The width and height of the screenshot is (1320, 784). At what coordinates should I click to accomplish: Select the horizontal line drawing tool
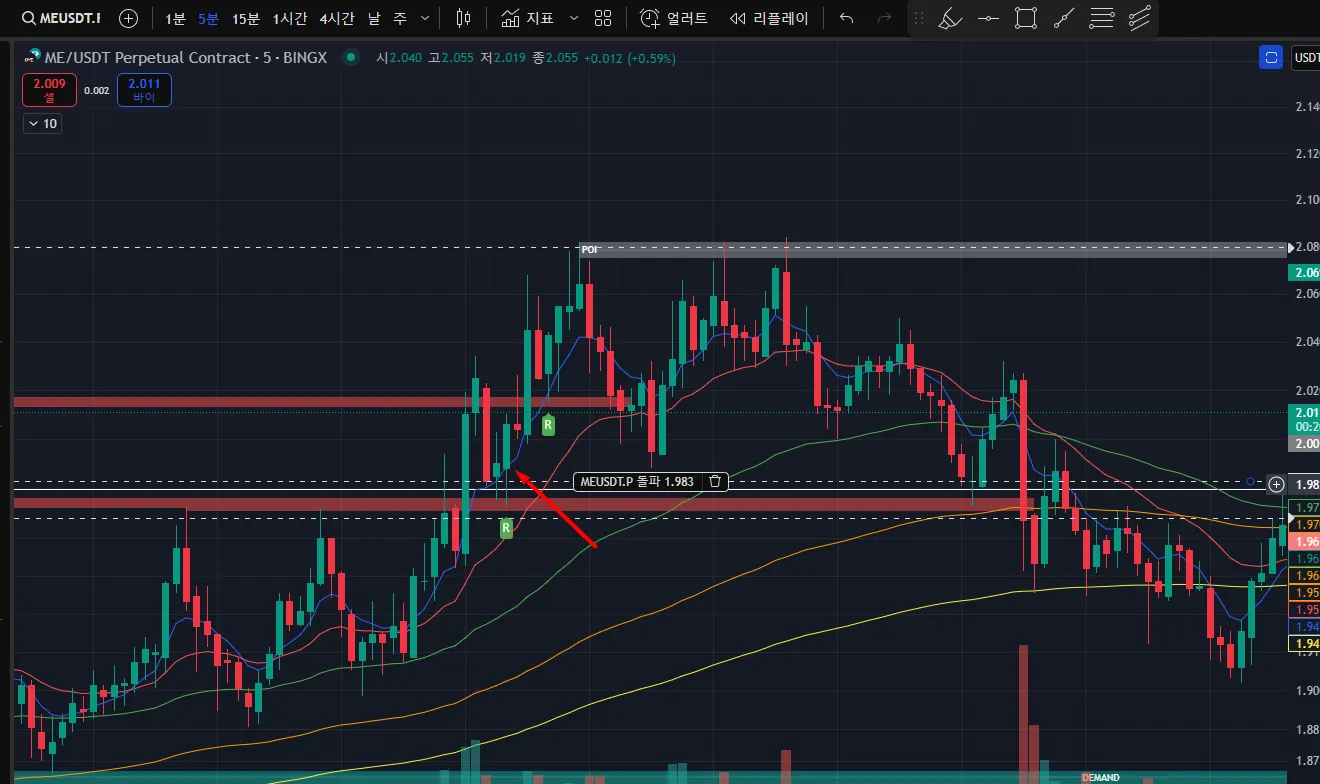988,18
